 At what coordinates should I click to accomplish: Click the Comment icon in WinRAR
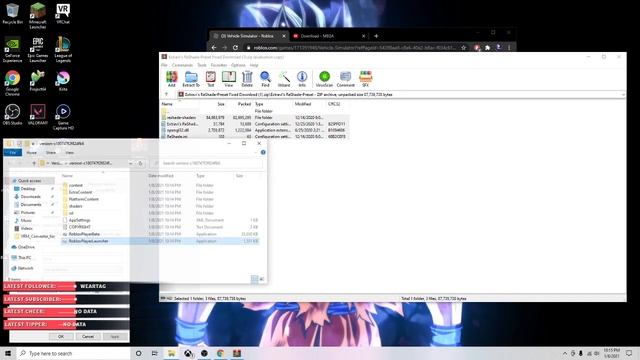(x=345, y=79)
